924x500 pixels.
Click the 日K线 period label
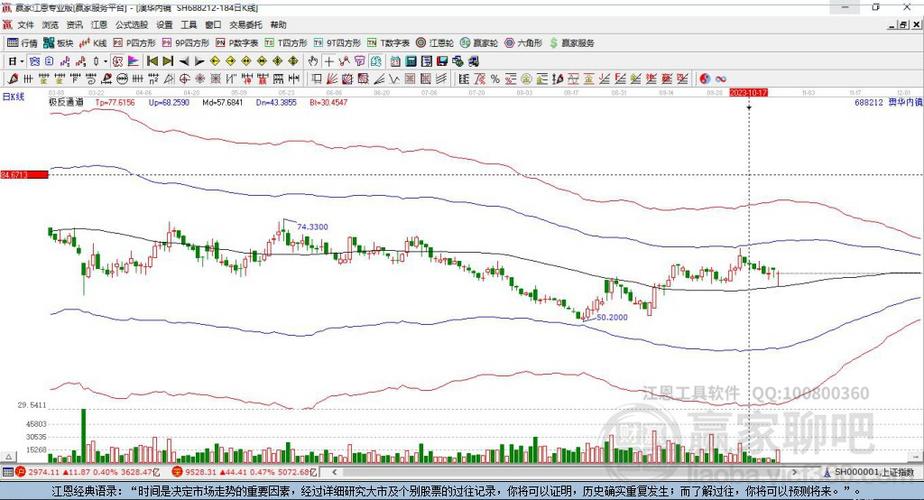14,97
